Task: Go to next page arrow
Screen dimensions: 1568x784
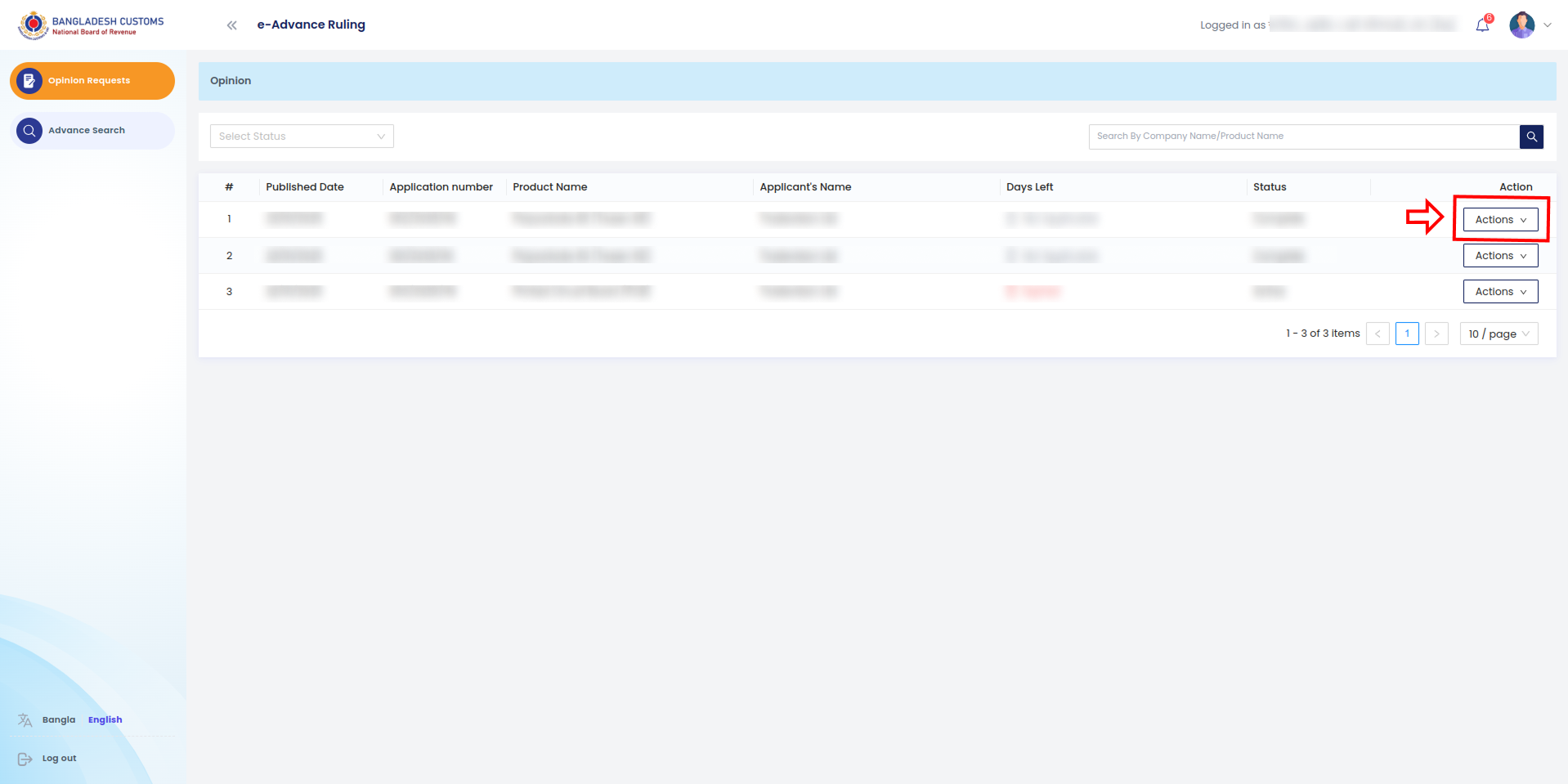Action: coord(1436,334)
